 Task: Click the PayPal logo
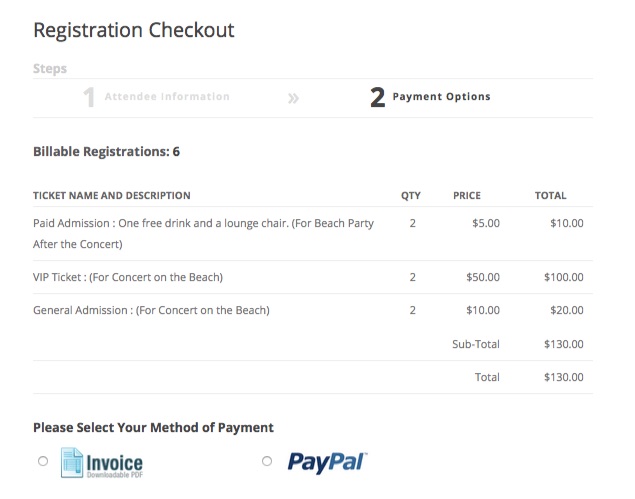(x=327, y=462)
